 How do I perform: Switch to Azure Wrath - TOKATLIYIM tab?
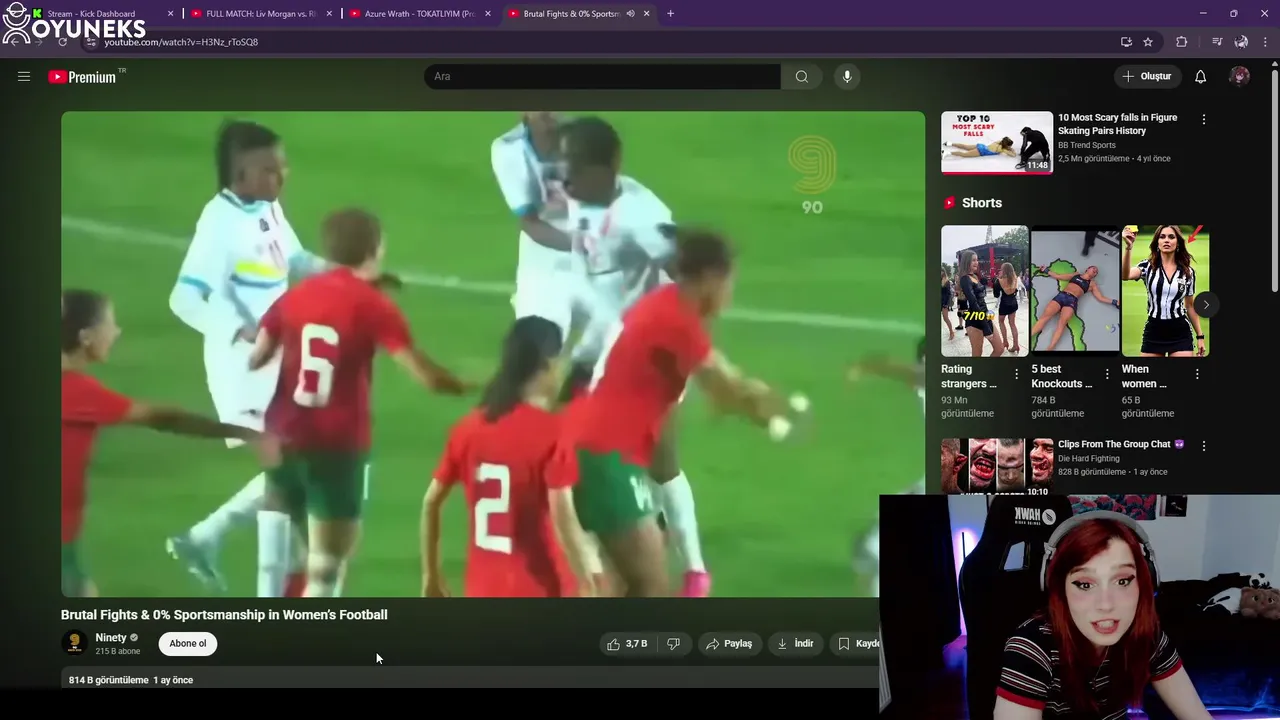pos(419,14)
